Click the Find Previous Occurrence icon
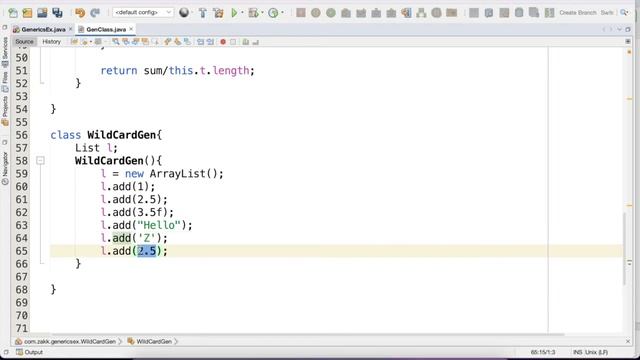The image size is (640, 360). coord(126,42)
